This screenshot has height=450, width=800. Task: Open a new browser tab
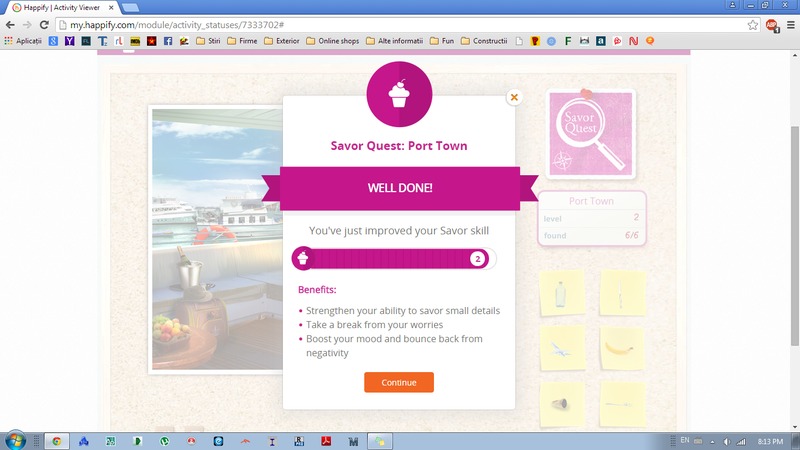tap(130, 8)
